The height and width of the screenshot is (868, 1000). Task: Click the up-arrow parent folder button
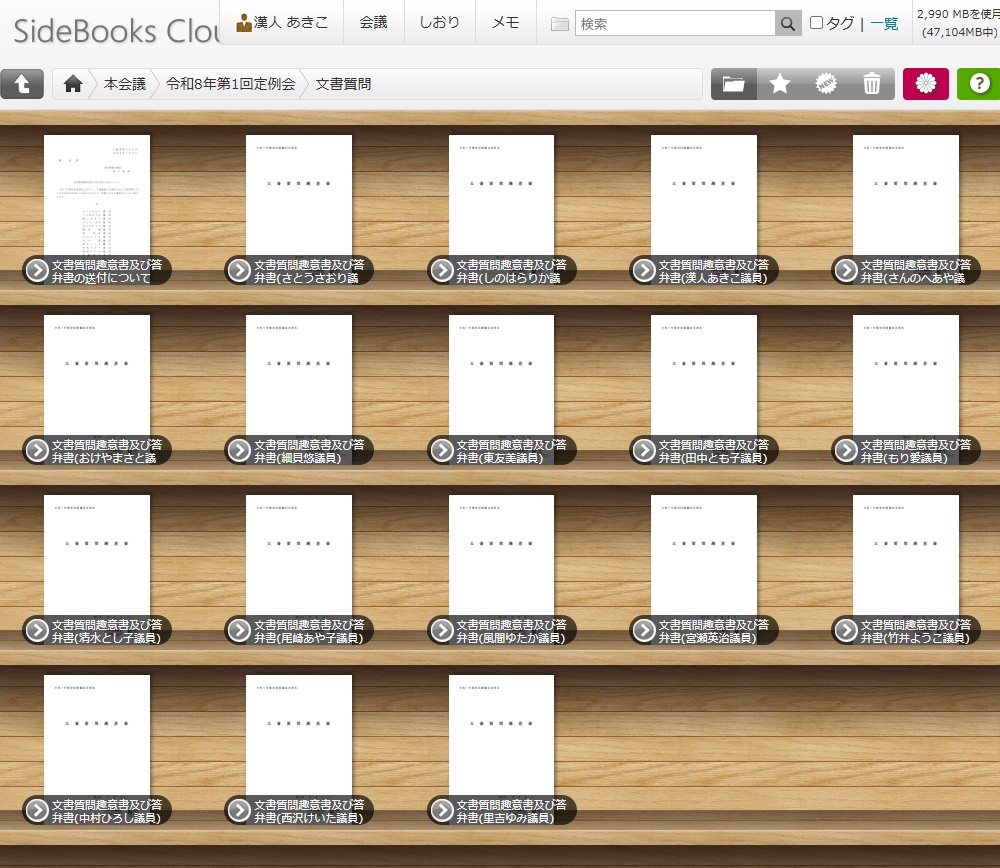point(22,84)
